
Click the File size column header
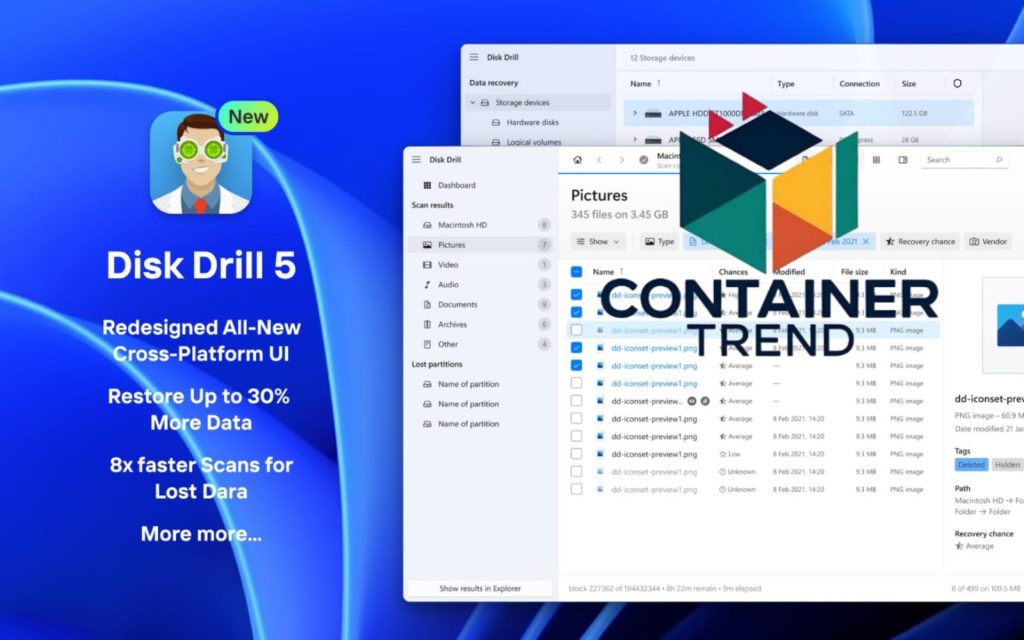tap(854, 272)
